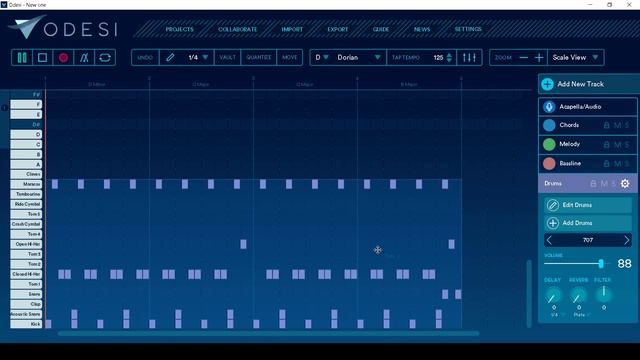Click the red Bassline track circle
640x360 pixels.
pos(549,164)
